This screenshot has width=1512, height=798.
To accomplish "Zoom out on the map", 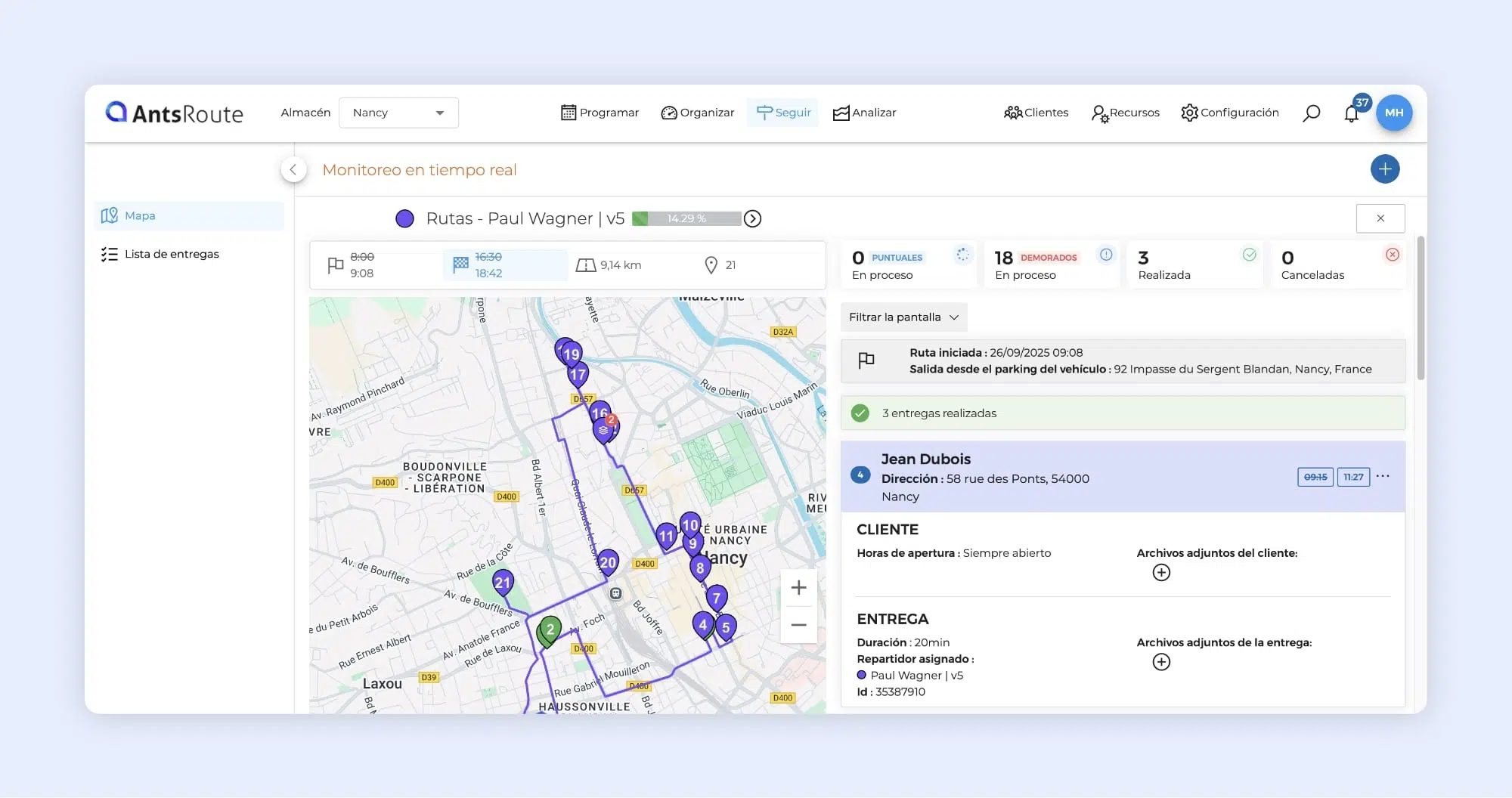I will pyautogui.click(x=798, y=625).
